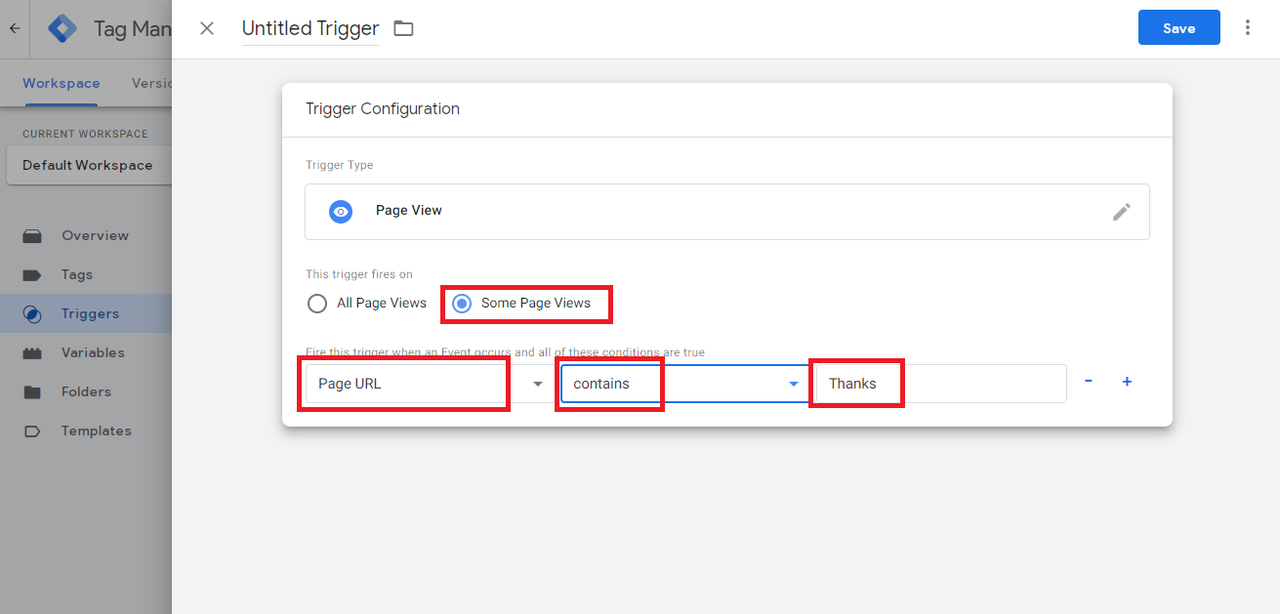This screenshot has width=1280, height=614.
Task: Open the folder icon beside trigger name
Action: click(403, 28)
